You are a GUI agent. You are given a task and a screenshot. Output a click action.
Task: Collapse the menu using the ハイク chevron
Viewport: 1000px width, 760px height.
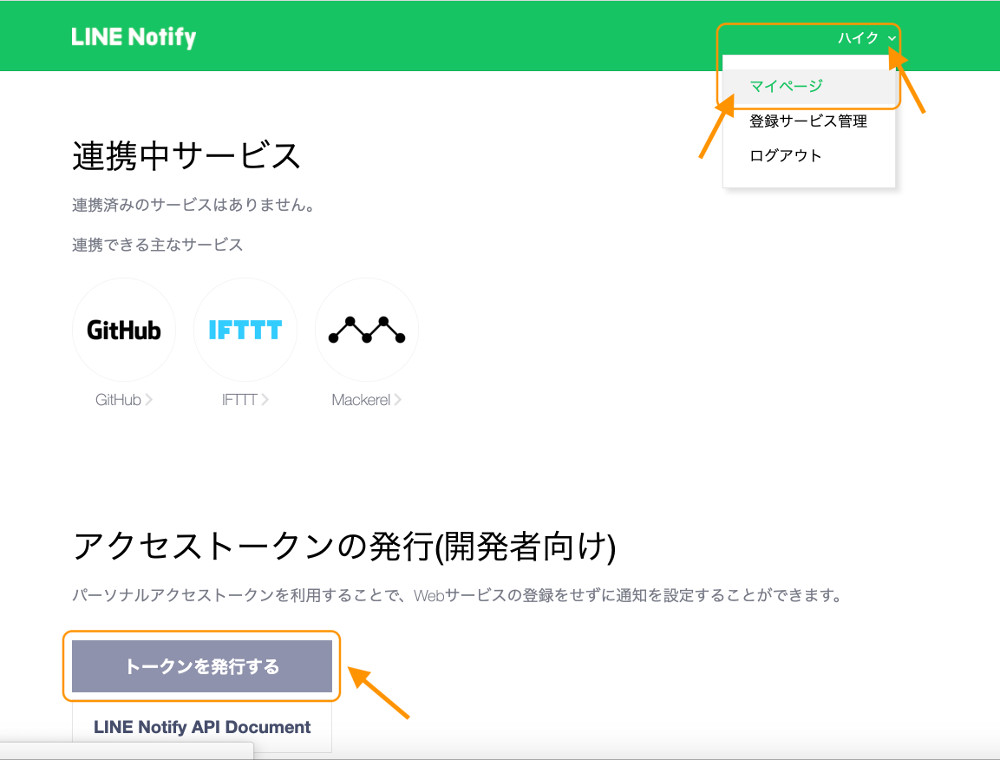(x=892, y=39)
